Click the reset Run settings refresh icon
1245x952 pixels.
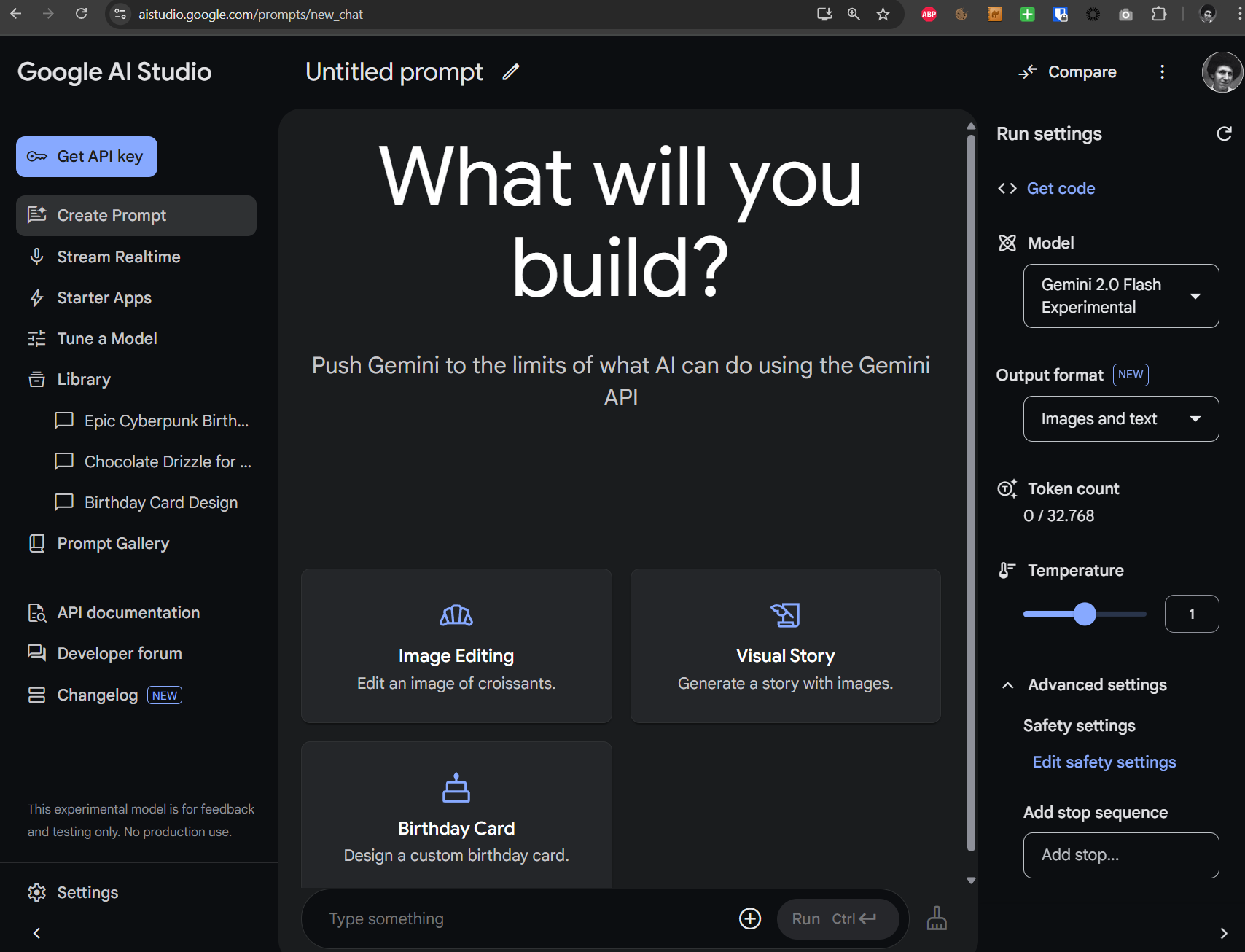click(1224, 133)
